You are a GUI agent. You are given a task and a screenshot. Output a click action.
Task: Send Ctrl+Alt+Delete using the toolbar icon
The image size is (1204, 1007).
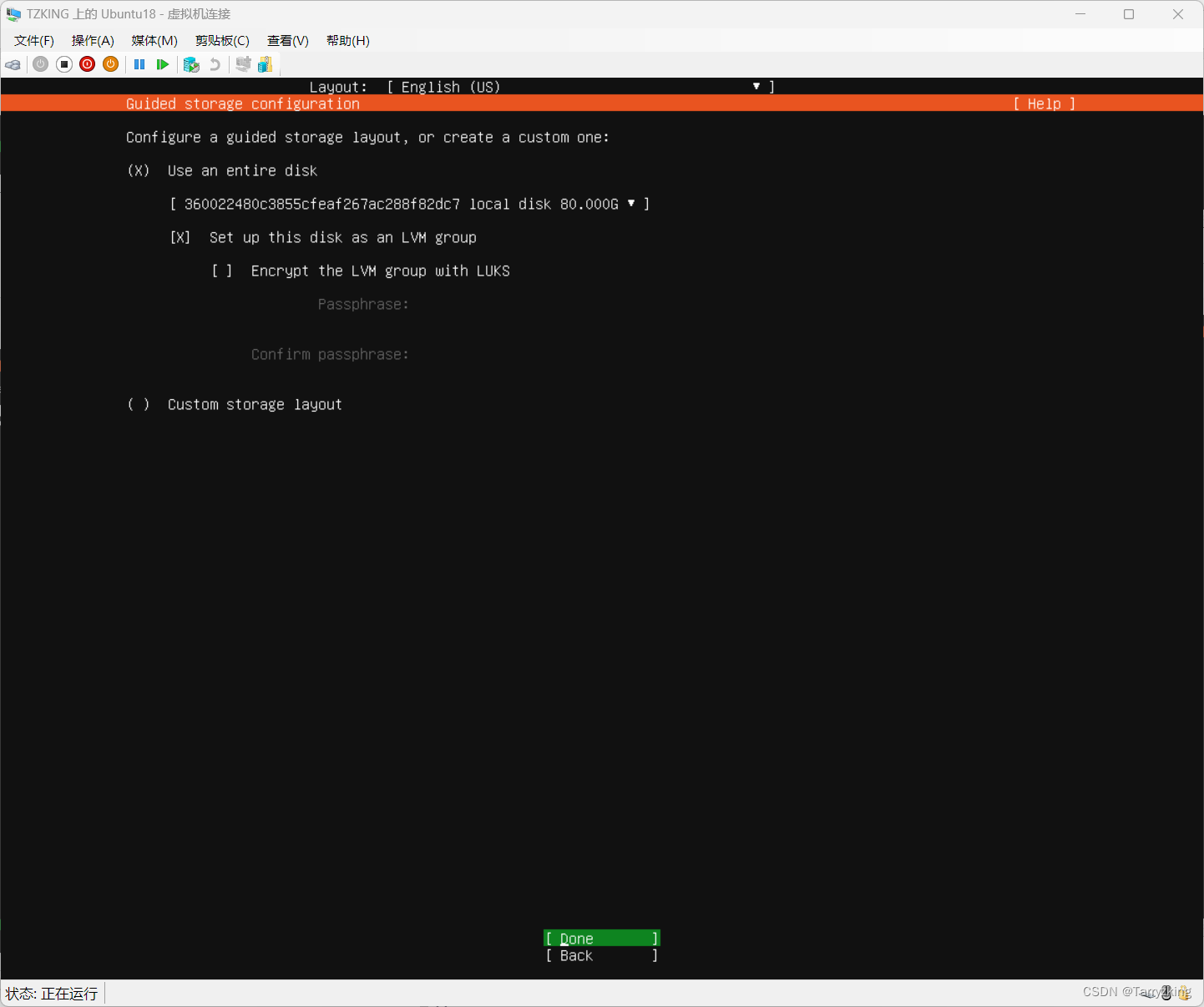coord(13,64)
